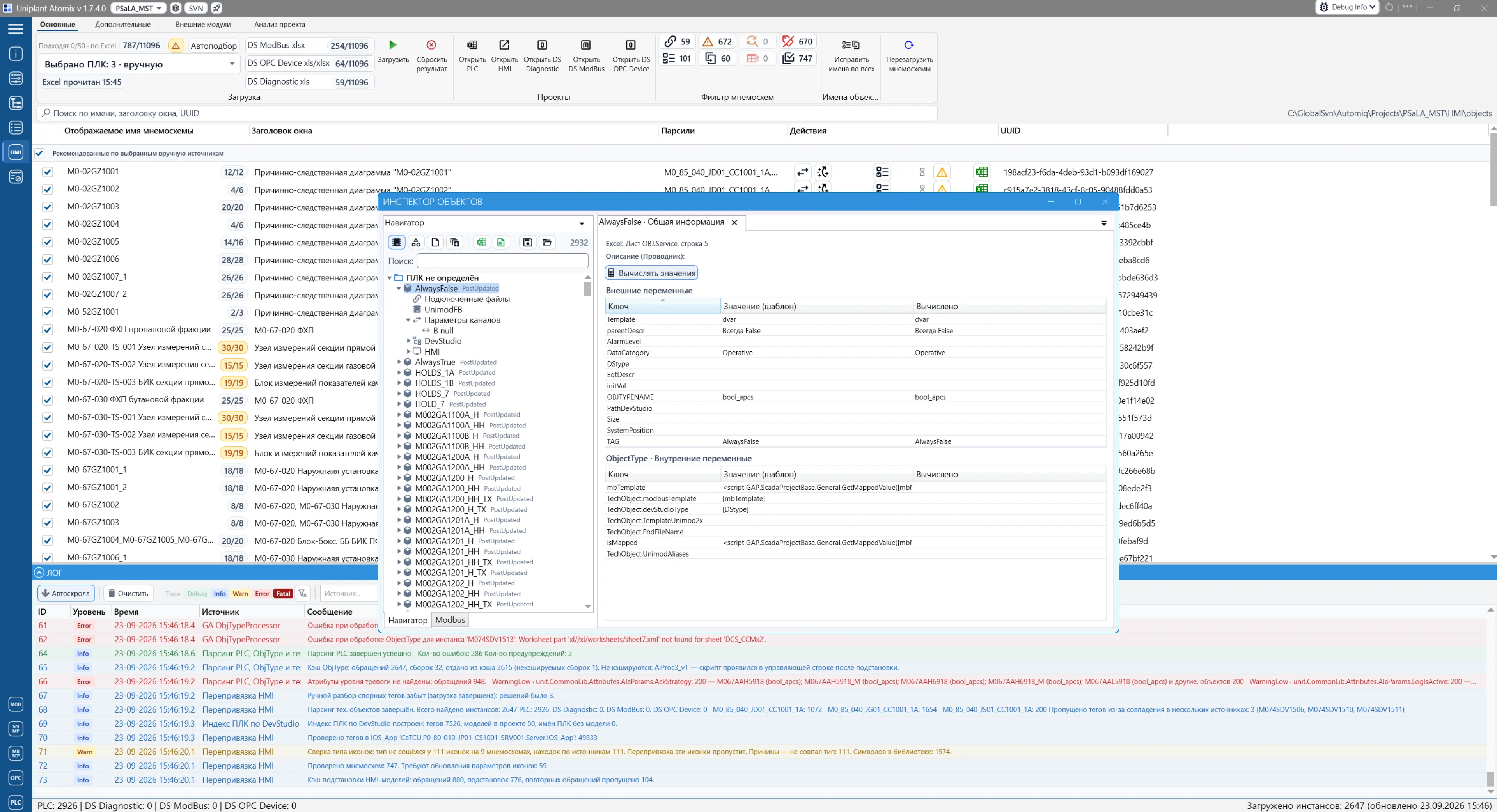1497x812 pixels.
Task: Click the save disk icon in Navigator toolbar
Action: point(528,242)
